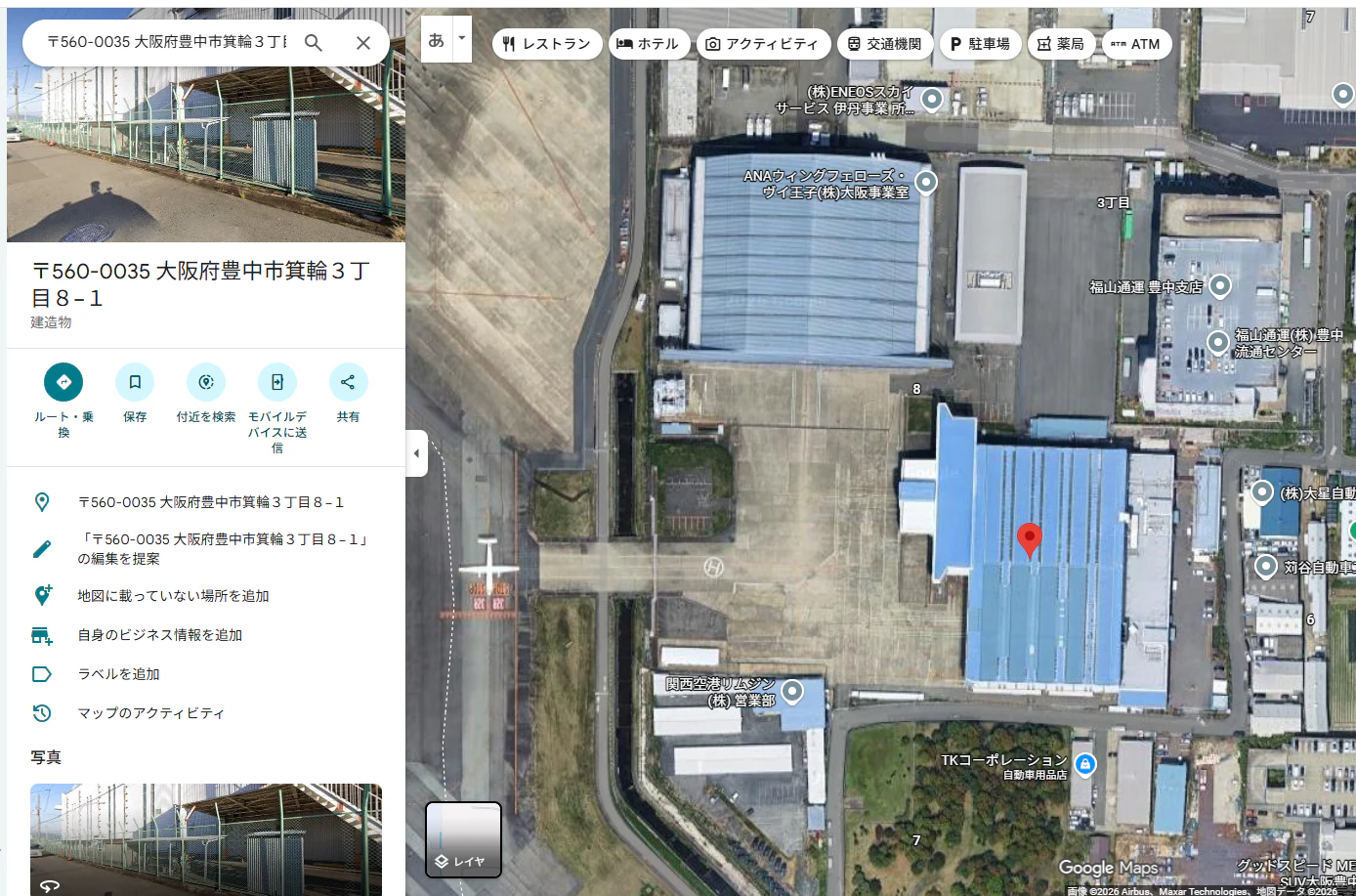Click the address heading 箕輪３丁目８−１
This screenshot has height=896, width=1356.
tap(200, 284)
